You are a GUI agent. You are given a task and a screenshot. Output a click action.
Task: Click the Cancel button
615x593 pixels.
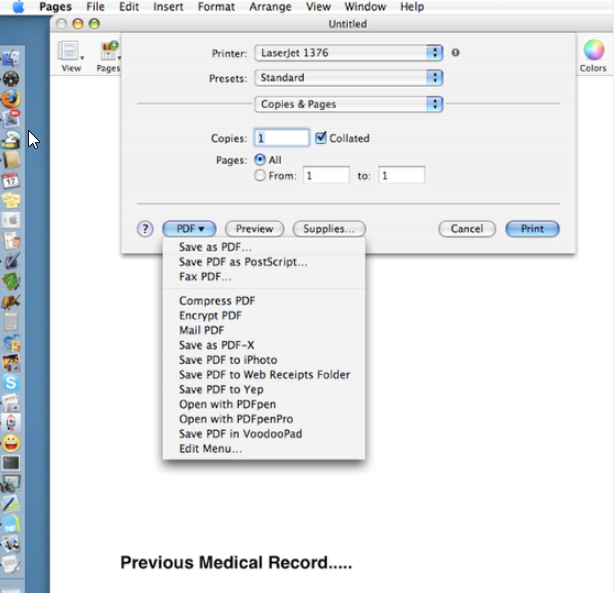[467, 229]
